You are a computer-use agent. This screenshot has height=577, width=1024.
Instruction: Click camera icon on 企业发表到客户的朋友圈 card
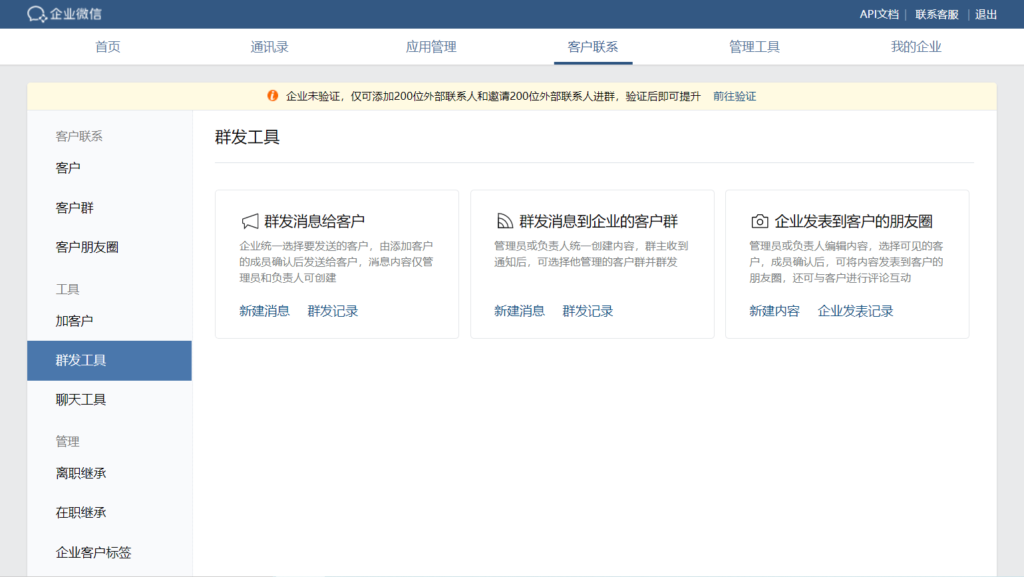760,221
